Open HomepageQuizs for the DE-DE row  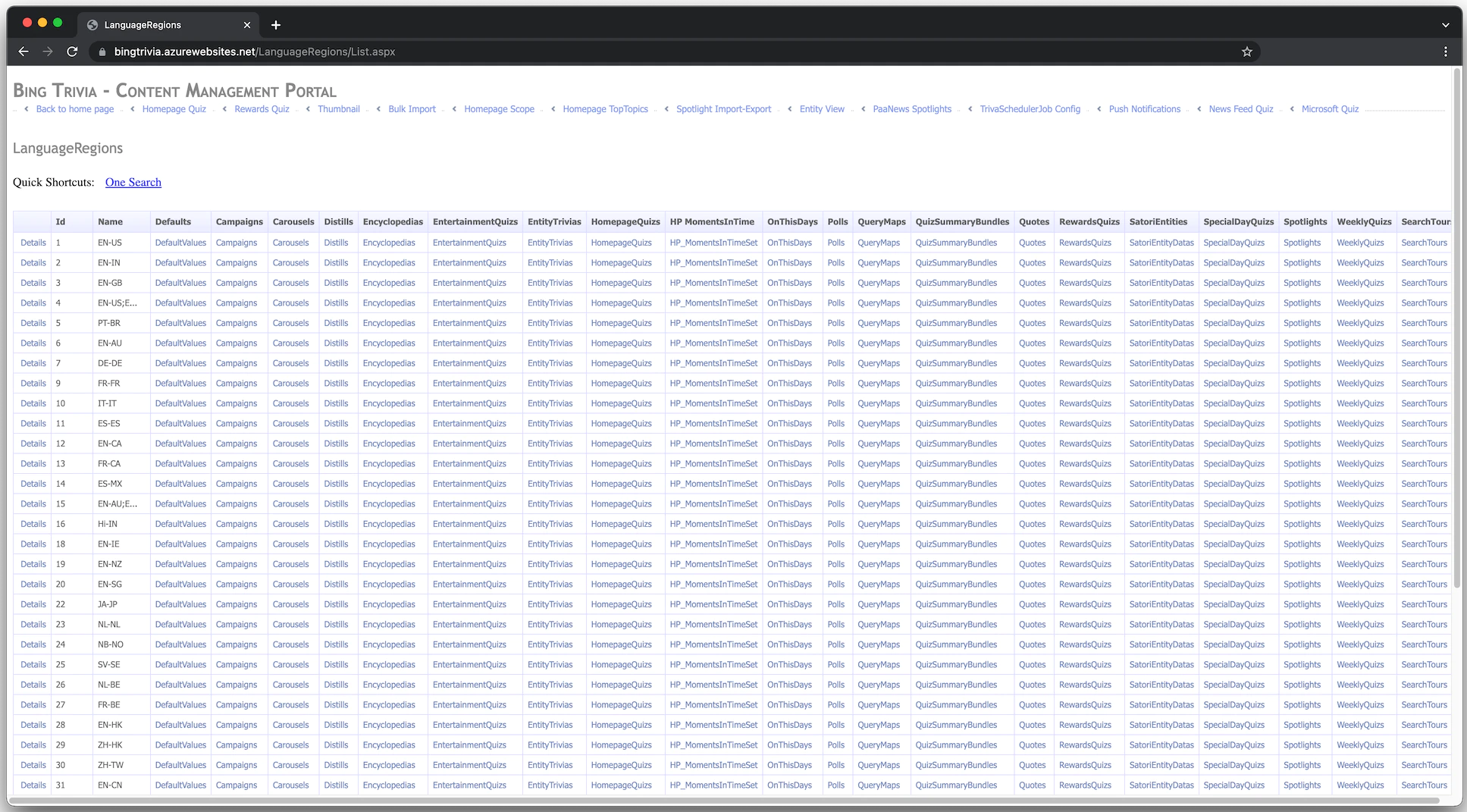[621, 363]
